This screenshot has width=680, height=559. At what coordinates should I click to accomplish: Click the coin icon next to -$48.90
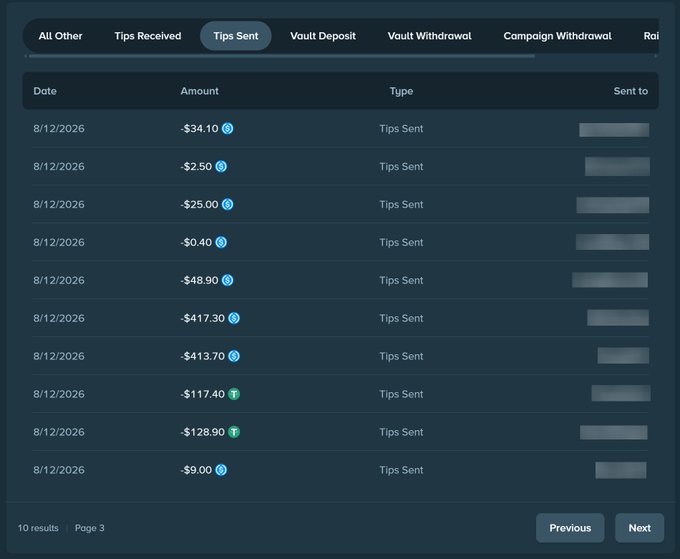pyautogui.click(x=227, y=280)
